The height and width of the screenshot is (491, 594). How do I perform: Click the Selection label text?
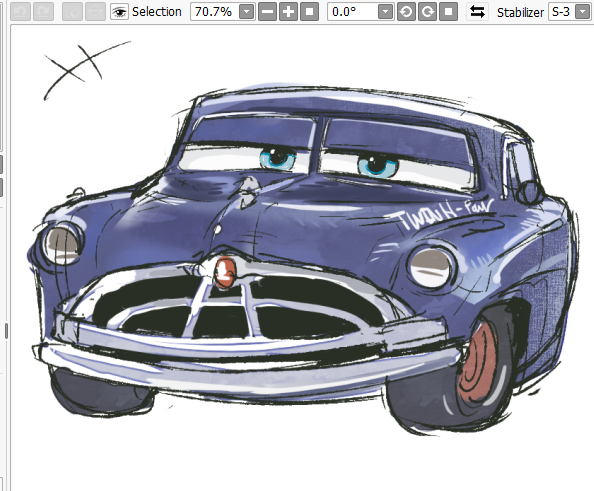pyautogui.click(x=157, y=12)
